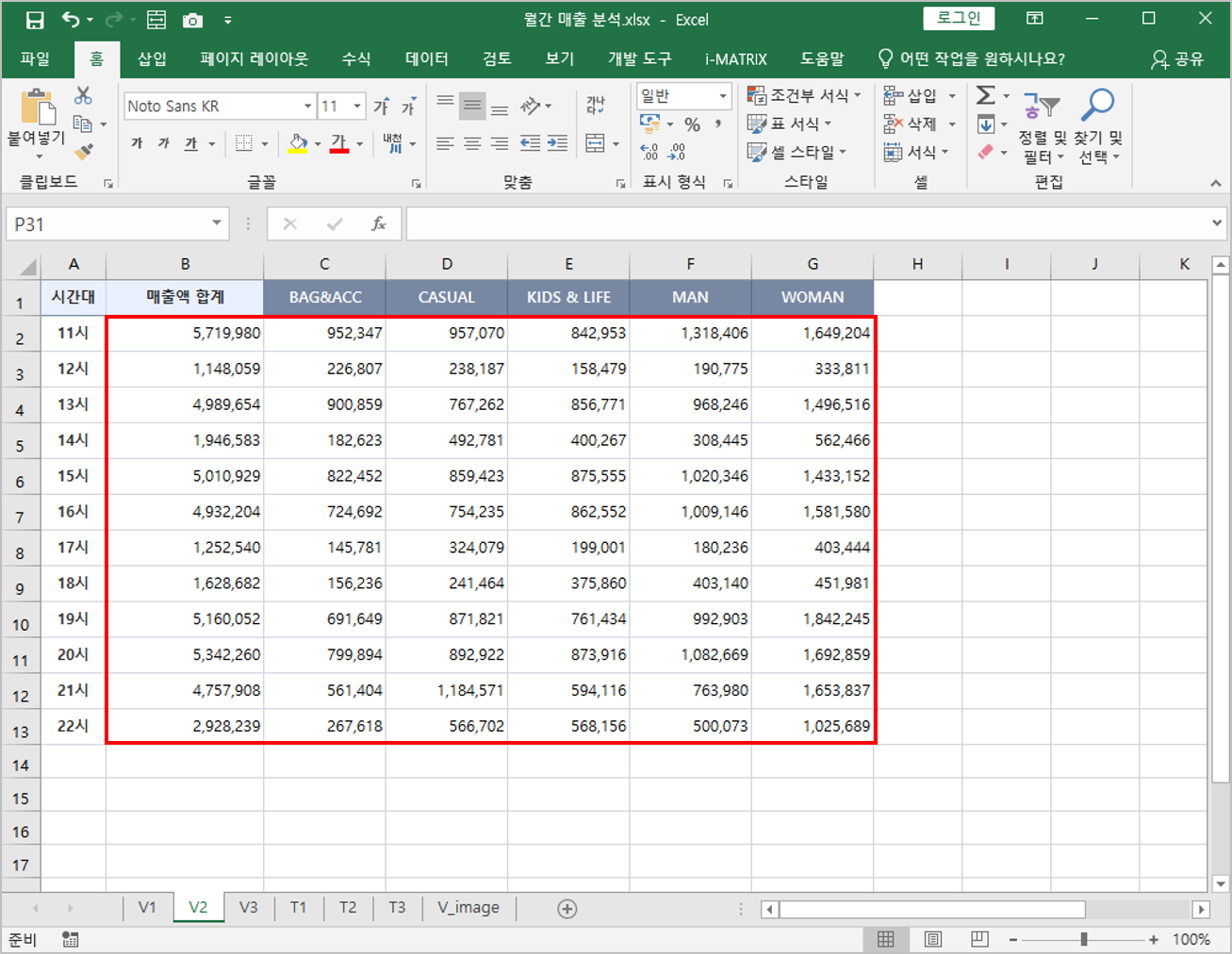Viewport: 1232px width, 954px height.
Task: Toggle wrap text option
Action: click(x=596, y=106)
